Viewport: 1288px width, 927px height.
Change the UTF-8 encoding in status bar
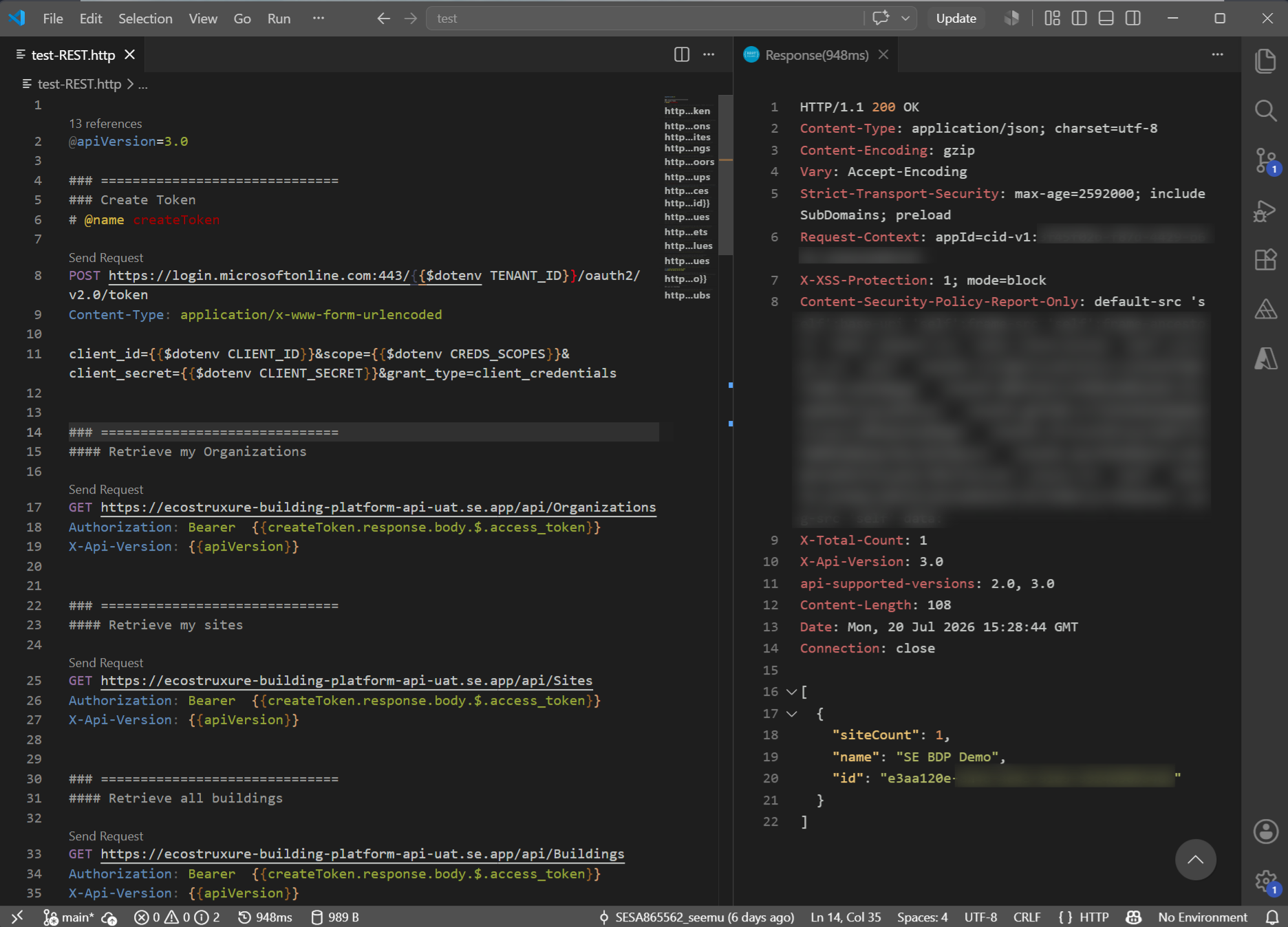980,917
